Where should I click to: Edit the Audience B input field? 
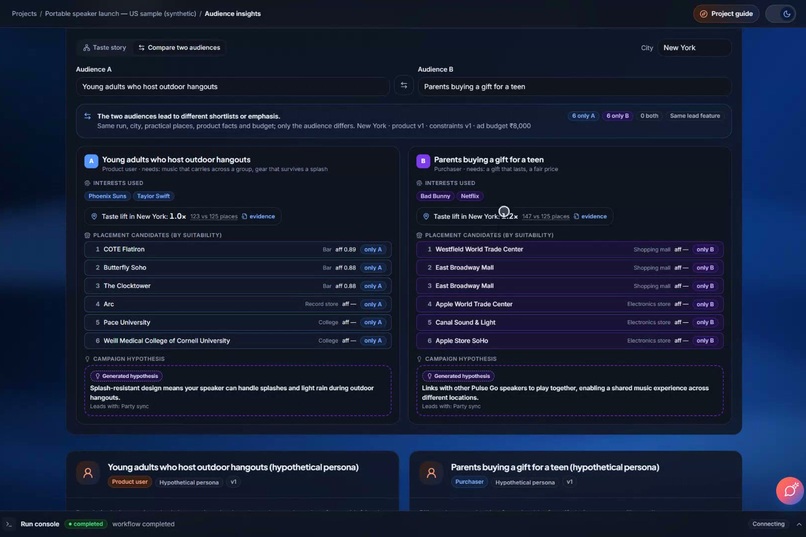(574, 87)
